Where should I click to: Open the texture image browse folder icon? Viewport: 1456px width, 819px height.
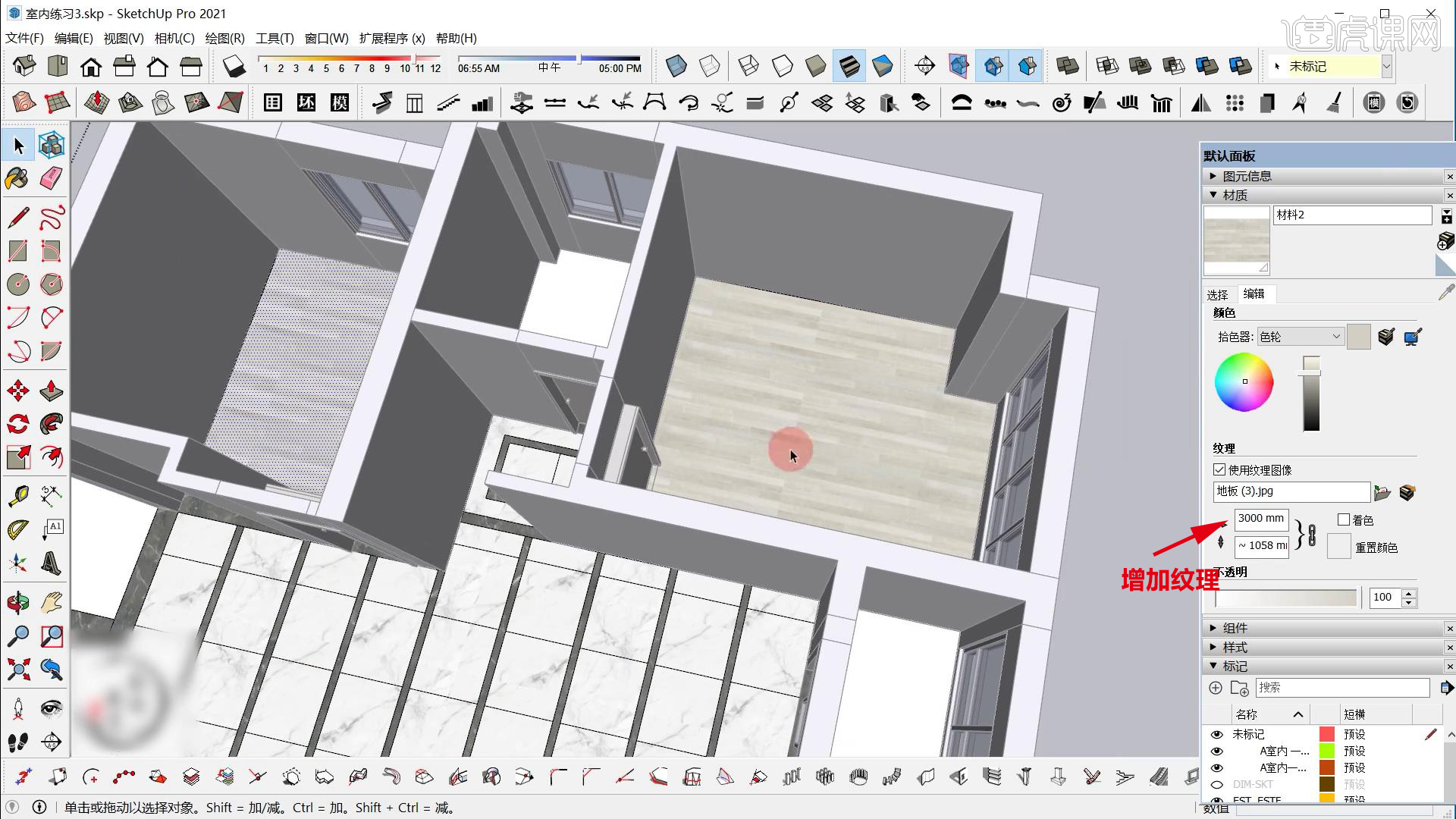pyautogui.click(x=1382, y=493)
